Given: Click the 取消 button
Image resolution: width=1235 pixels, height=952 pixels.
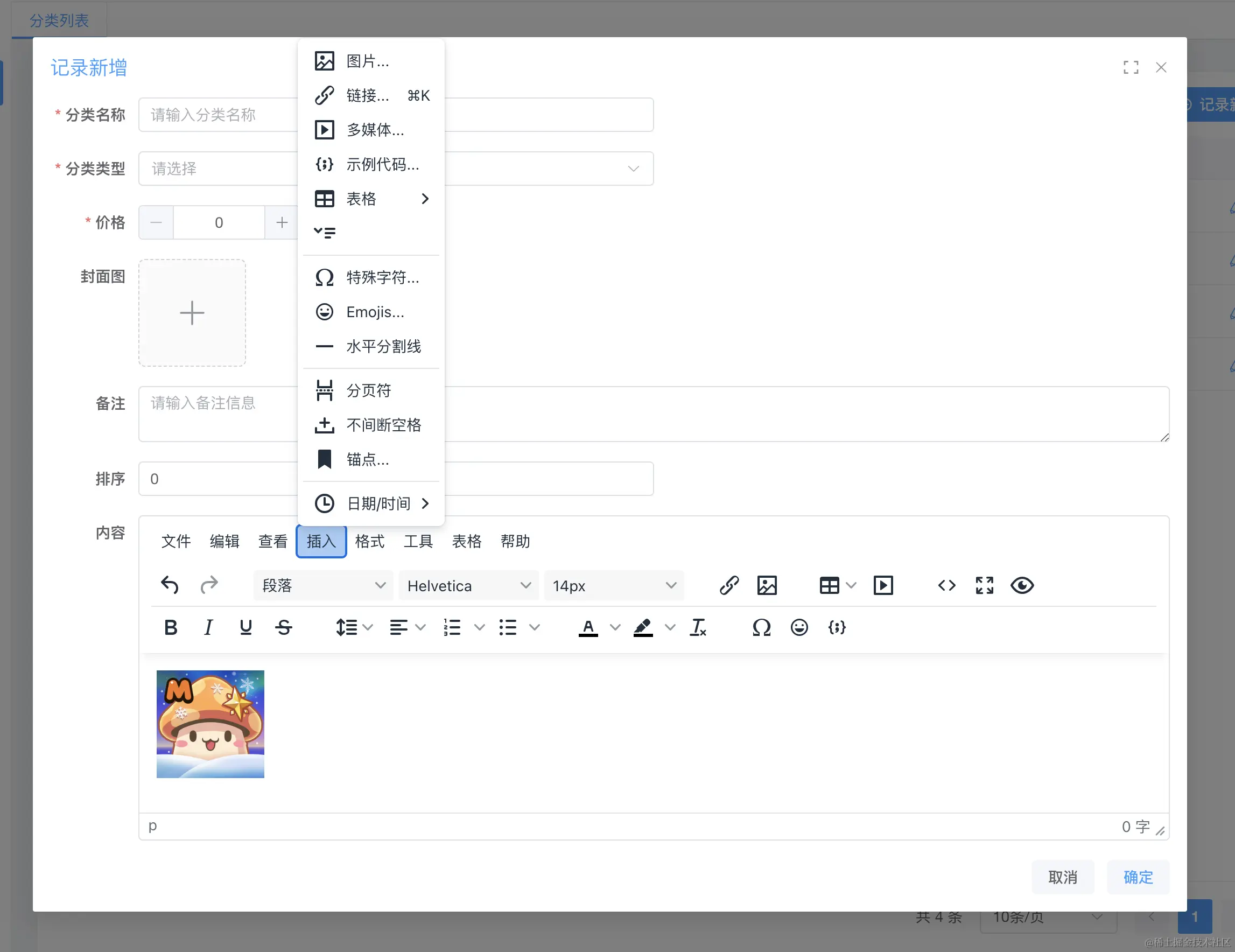Looking at the screenshot, I should pyautogui.click(x=1062, y=877).
